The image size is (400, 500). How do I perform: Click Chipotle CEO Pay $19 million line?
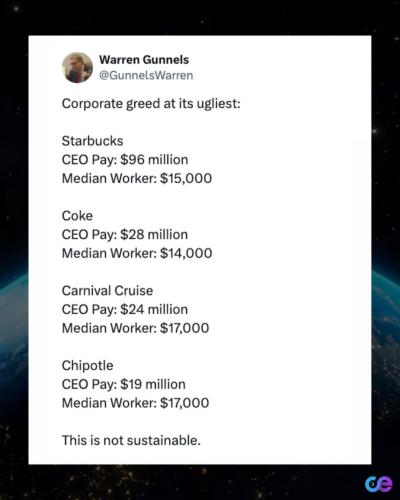pyautogui.click(x=124, y=384)
